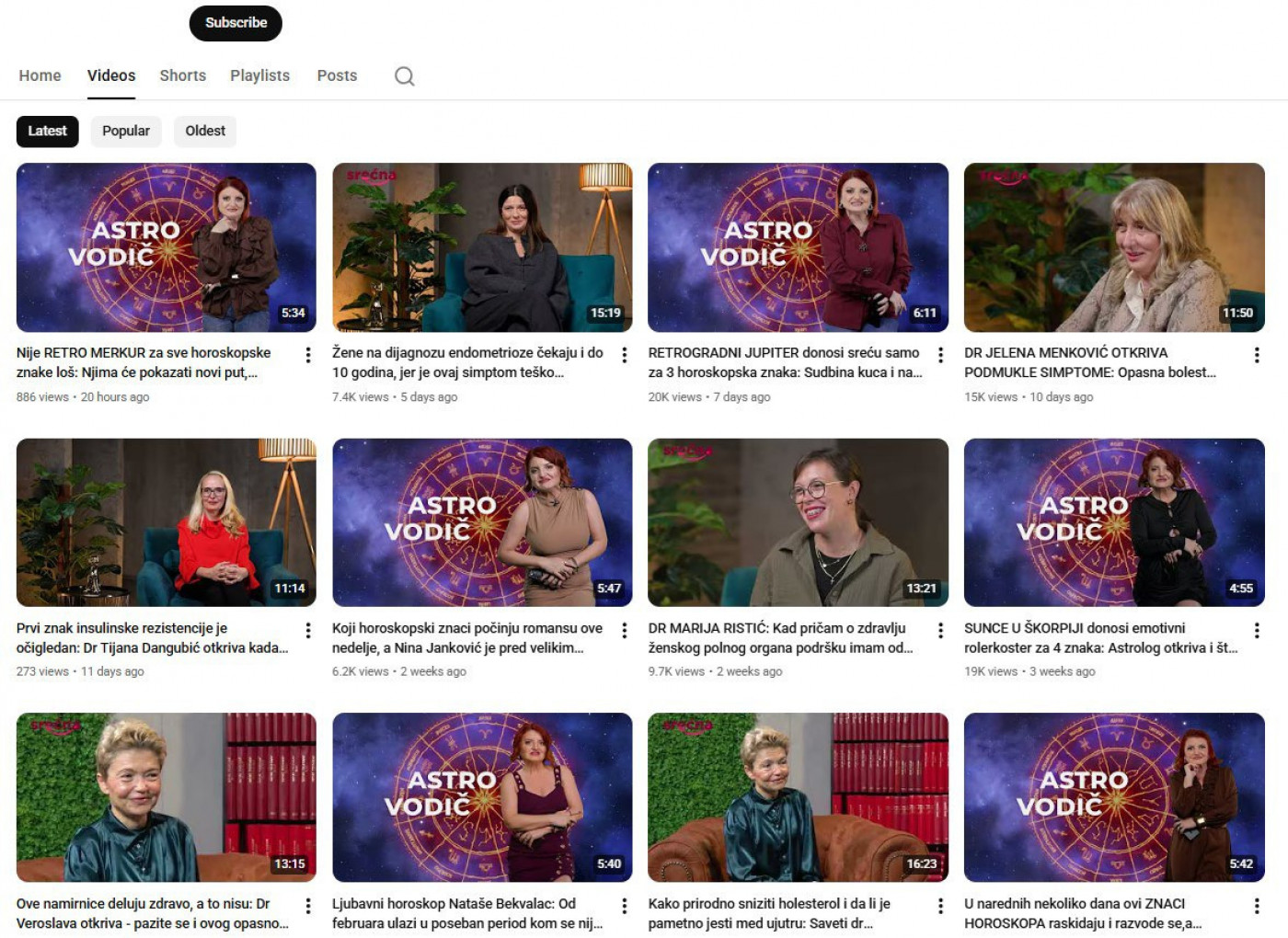The width and height of the screenshot is (1288, 938).
Task: Select the Latest sort filter chip
Action: tap(47, 132)
